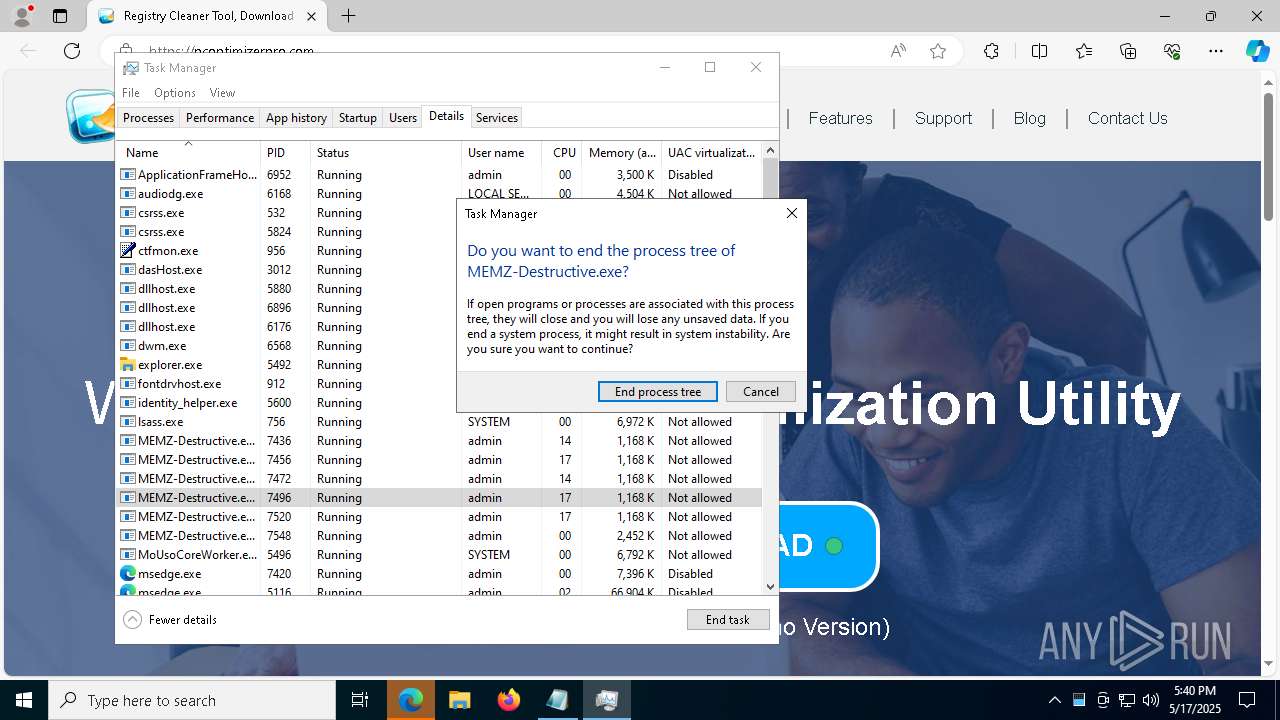Open the Options menu in Task Manager
Screen dimensions: 1280x720
175,93
